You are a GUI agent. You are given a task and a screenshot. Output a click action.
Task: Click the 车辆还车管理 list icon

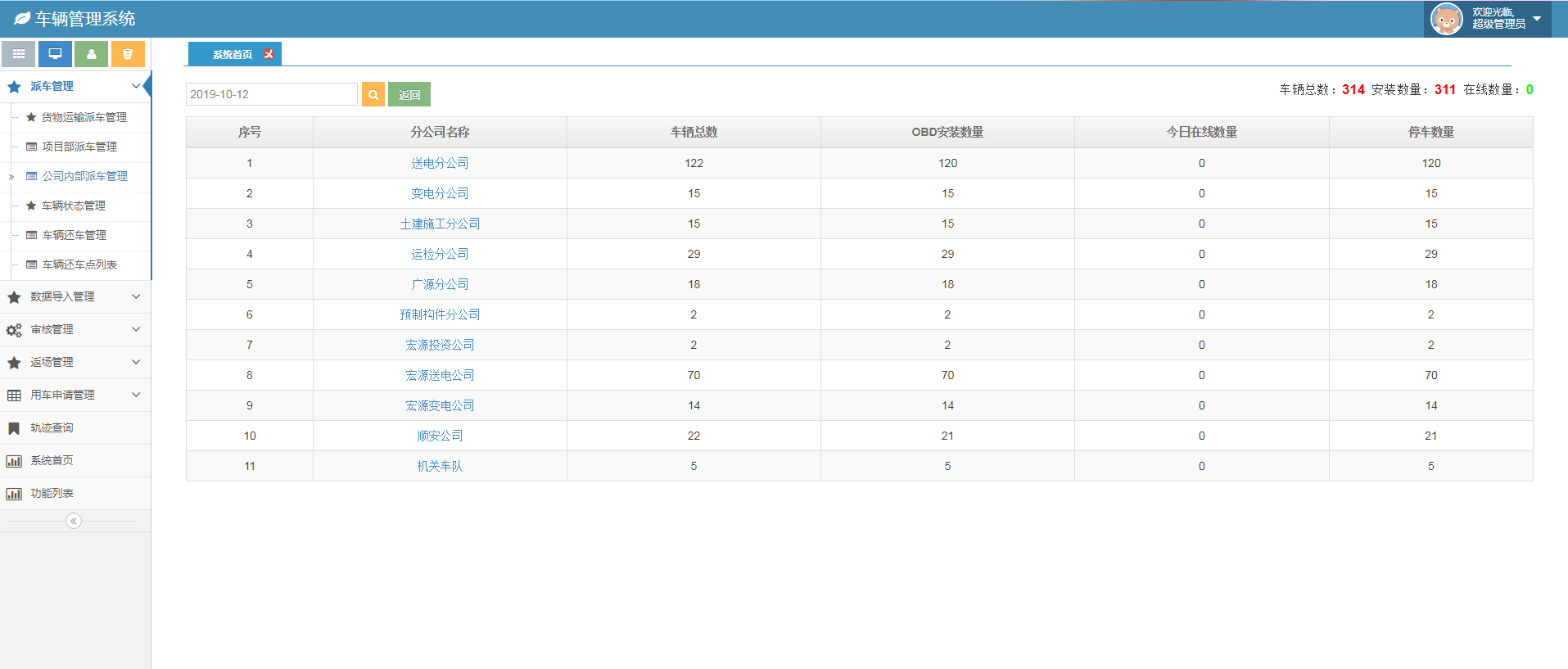pyautogui.click(x=31, y=235)
